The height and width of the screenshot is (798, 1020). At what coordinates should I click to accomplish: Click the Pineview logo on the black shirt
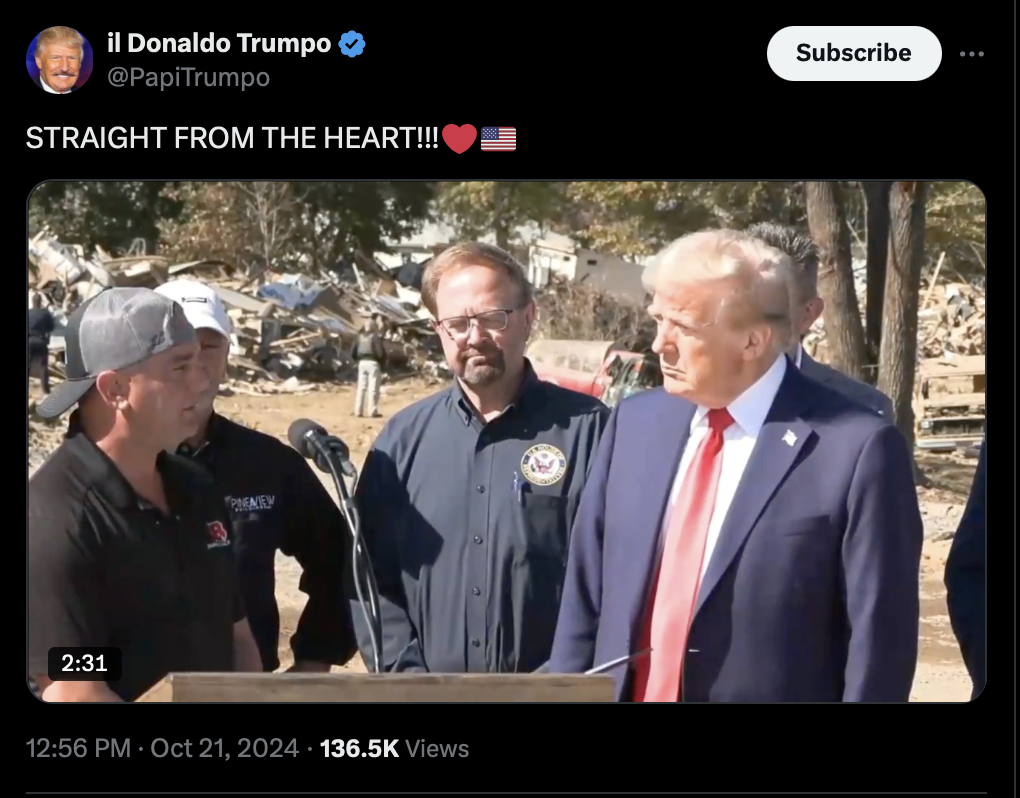click(x=250, y=503)
